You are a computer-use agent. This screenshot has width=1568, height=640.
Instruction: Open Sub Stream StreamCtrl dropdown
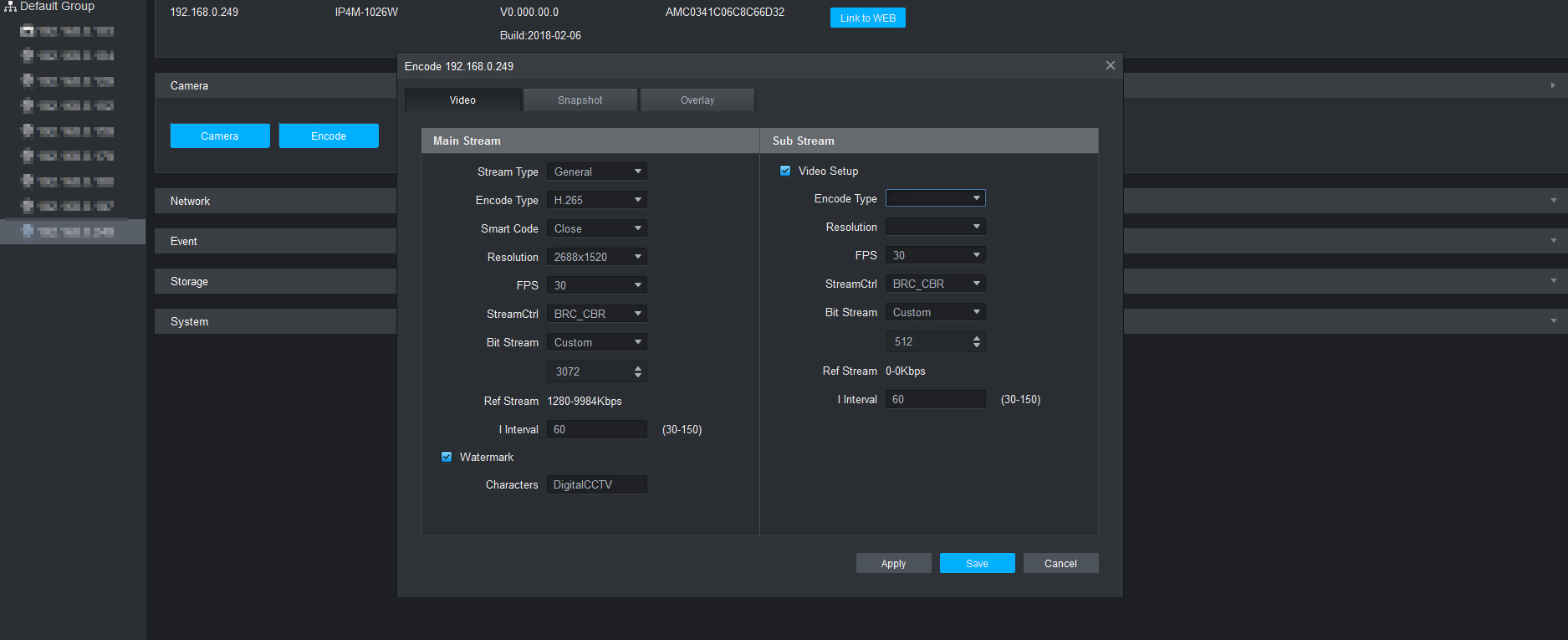(936, 284)
